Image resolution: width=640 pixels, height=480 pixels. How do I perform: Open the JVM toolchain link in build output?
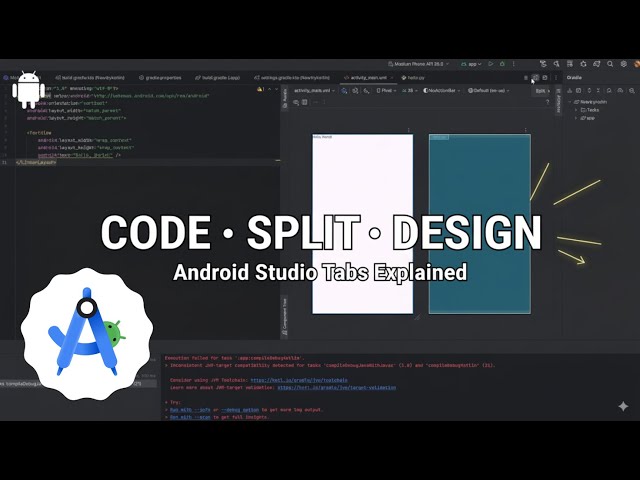coord(299,380)
